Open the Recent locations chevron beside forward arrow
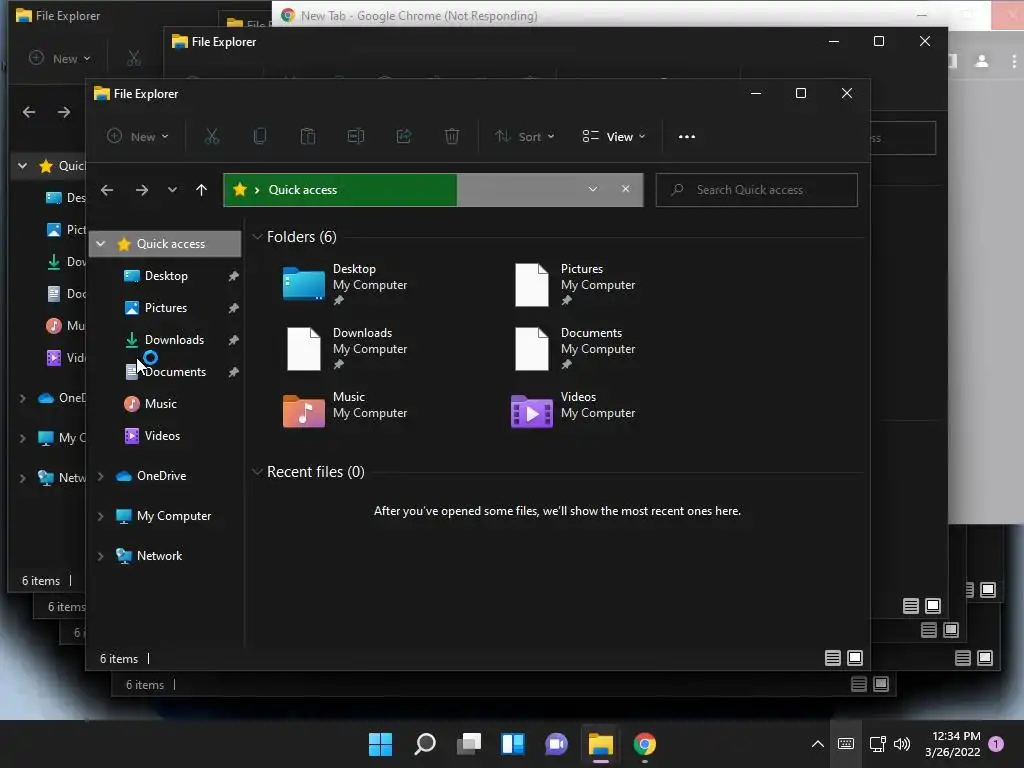The height and width of the screenshot is (768, 1024). (x=172, y=190)
